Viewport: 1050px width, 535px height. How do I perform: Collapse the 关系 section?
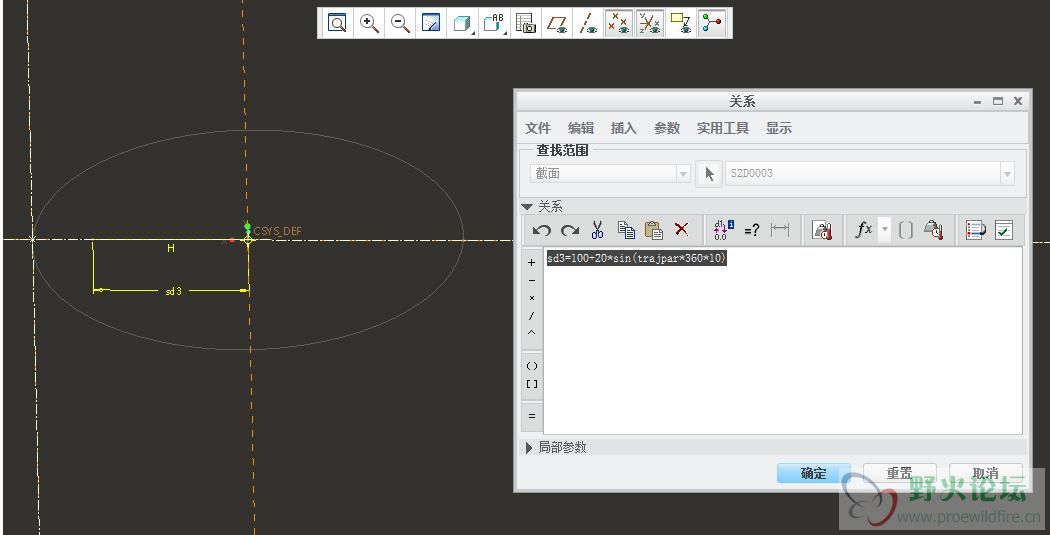pos(528,206)
